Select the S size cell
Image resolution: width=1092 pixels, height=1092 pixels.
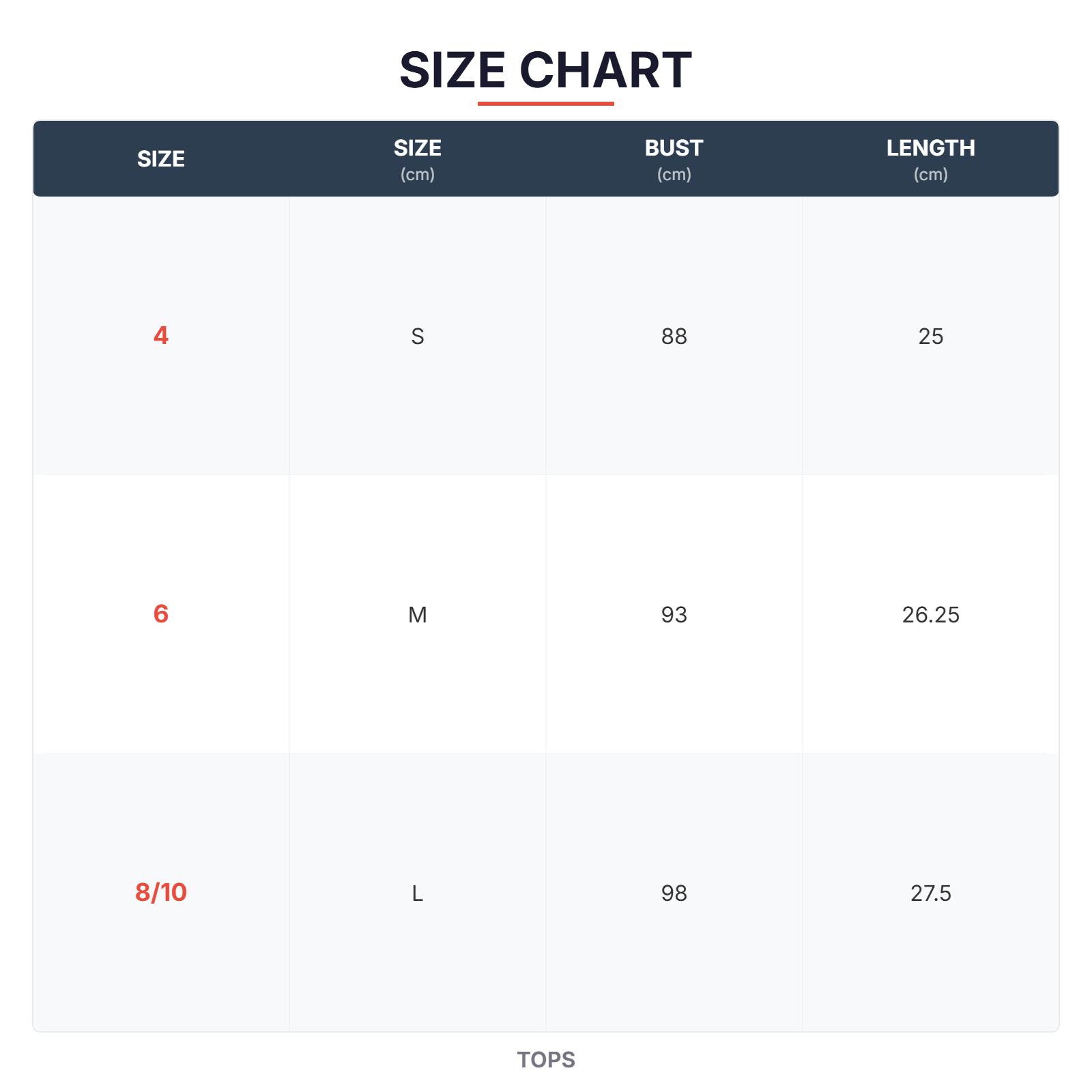tap(417, 336)
